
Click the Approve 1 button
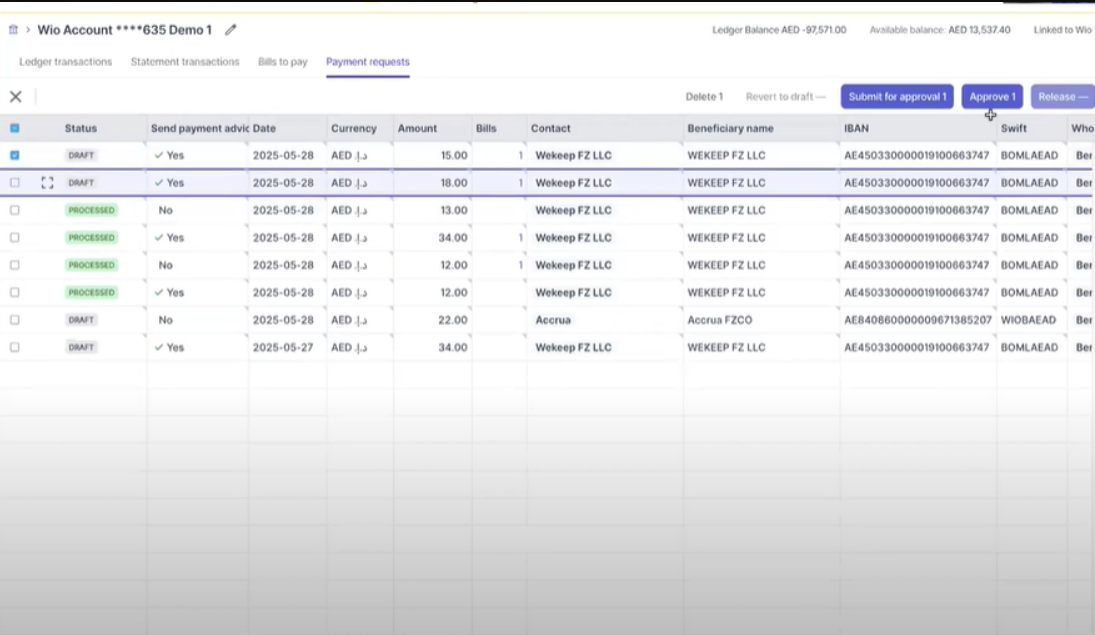pyautogui.click(x=992, y=96)
